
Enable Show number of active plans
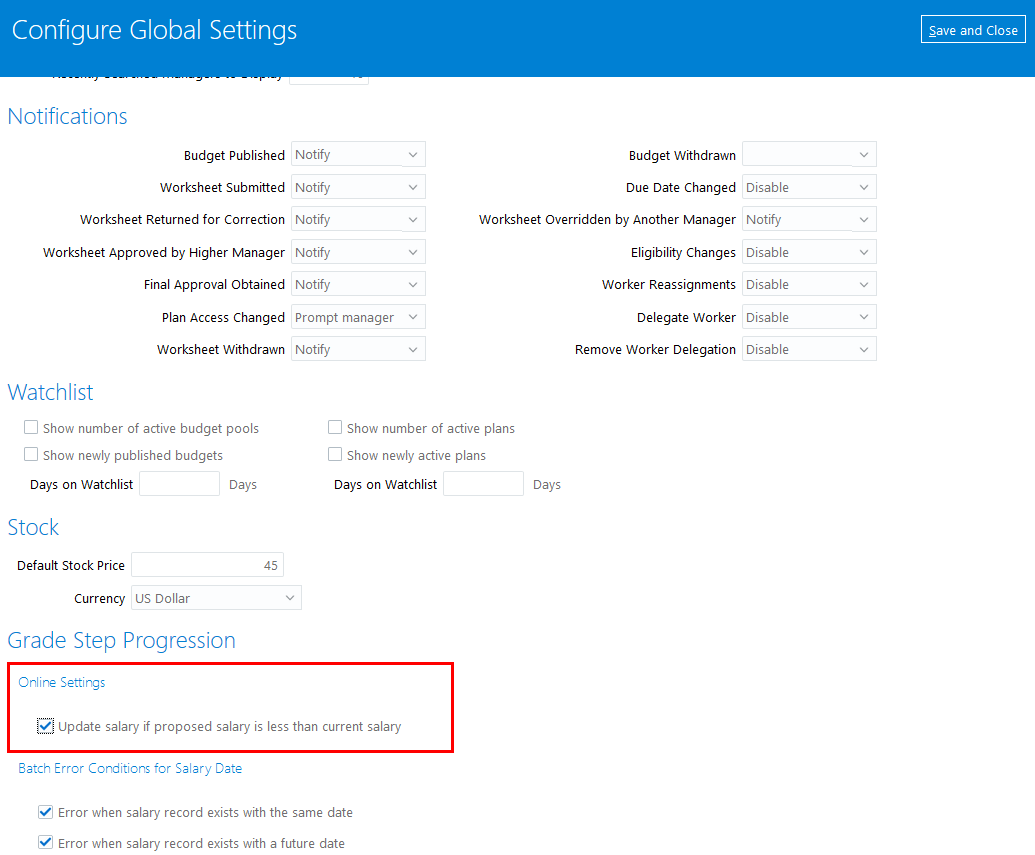coord(335,428)
